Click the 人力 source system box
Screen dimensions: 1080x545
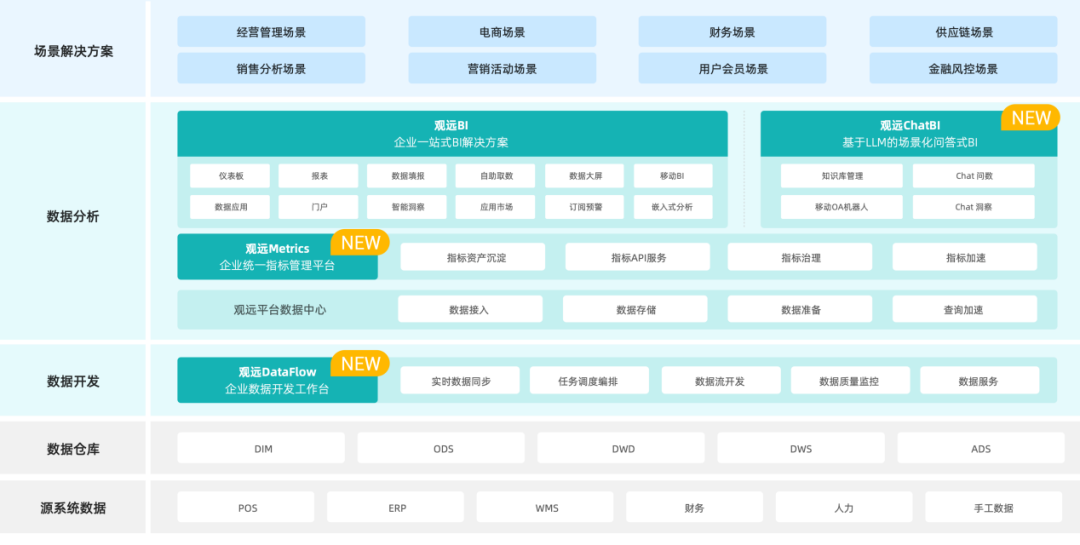844,507
